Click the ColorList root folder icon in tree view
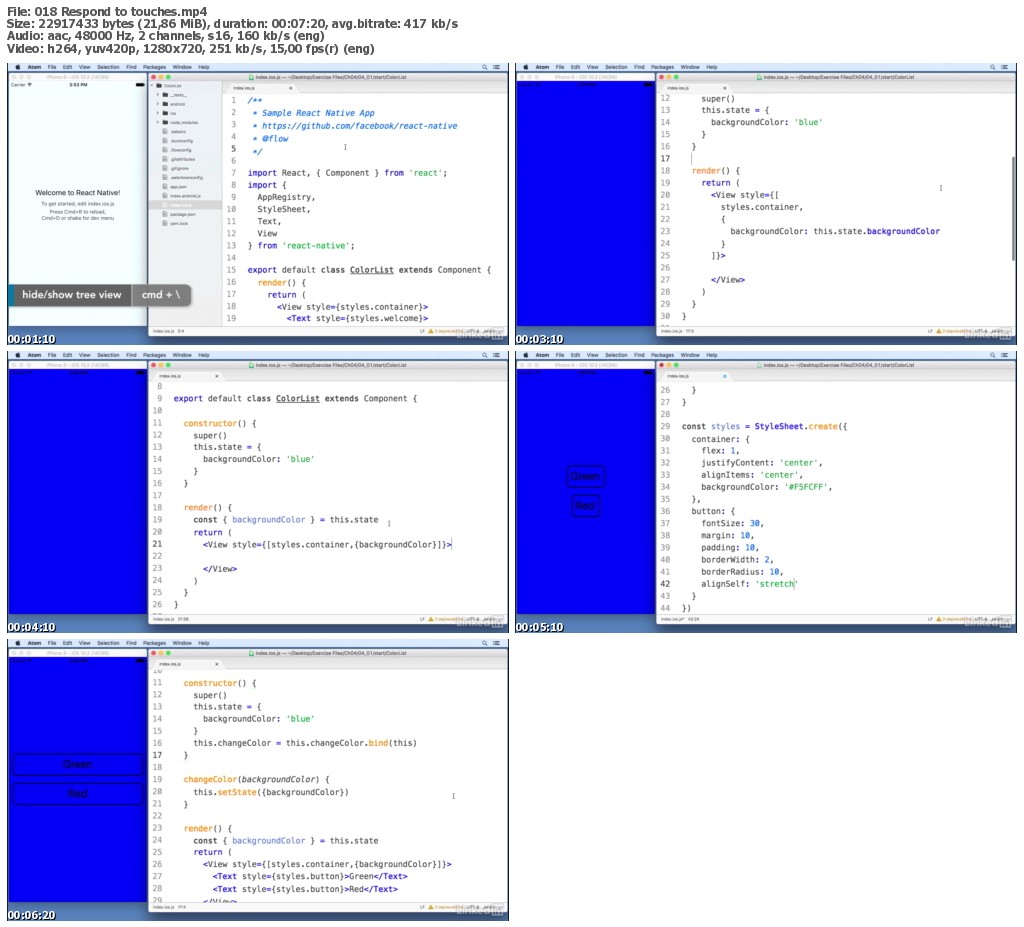1024x927 pixels. coord(159,86)
